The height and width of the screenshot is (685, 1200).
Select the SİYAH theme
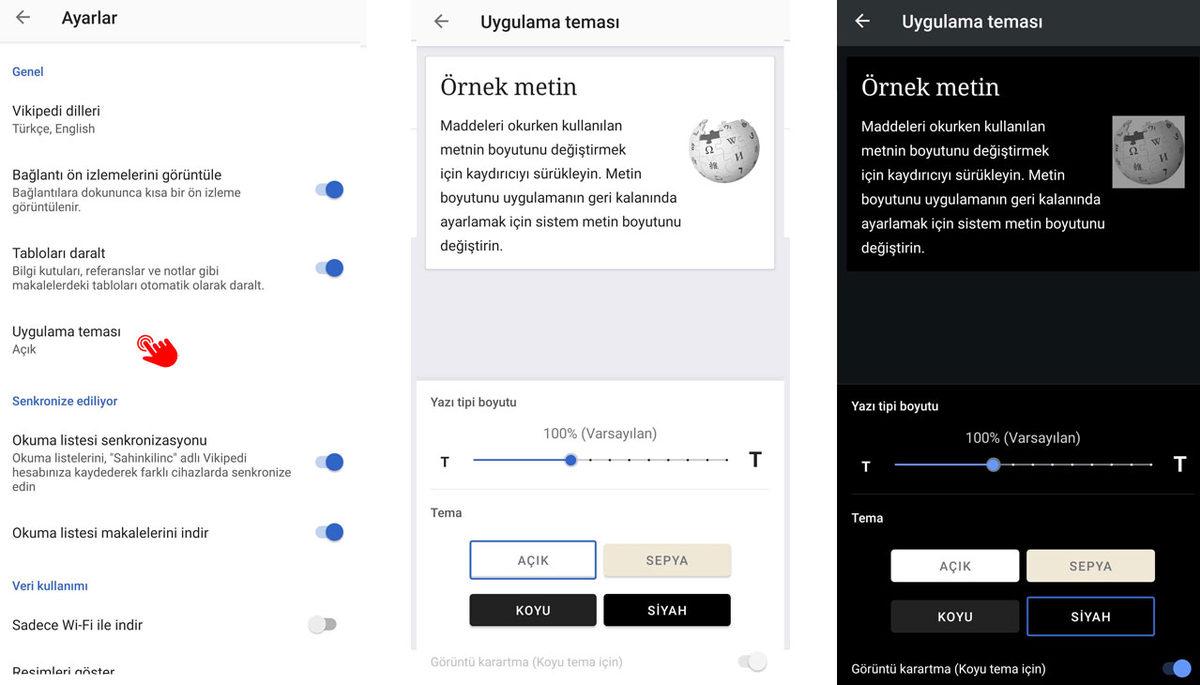click(667, 610)
